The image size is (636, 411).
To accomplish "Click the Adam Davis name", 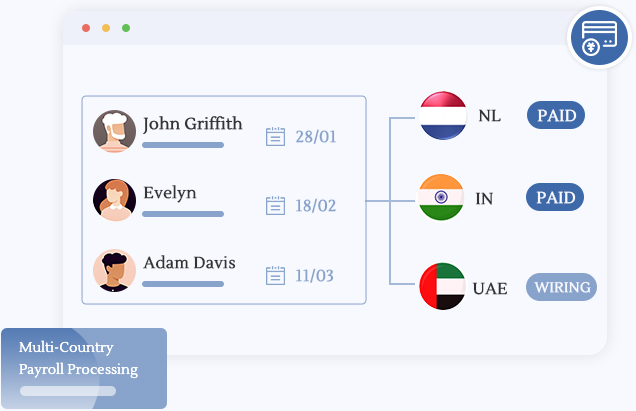I will coord(189,263).
